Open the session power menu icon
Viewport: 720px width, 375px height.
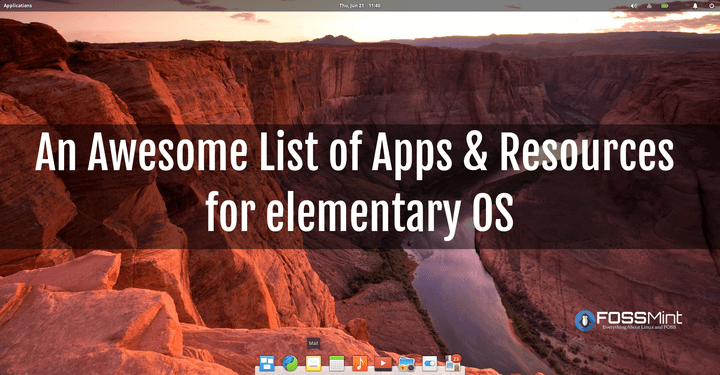pos(711,6)
